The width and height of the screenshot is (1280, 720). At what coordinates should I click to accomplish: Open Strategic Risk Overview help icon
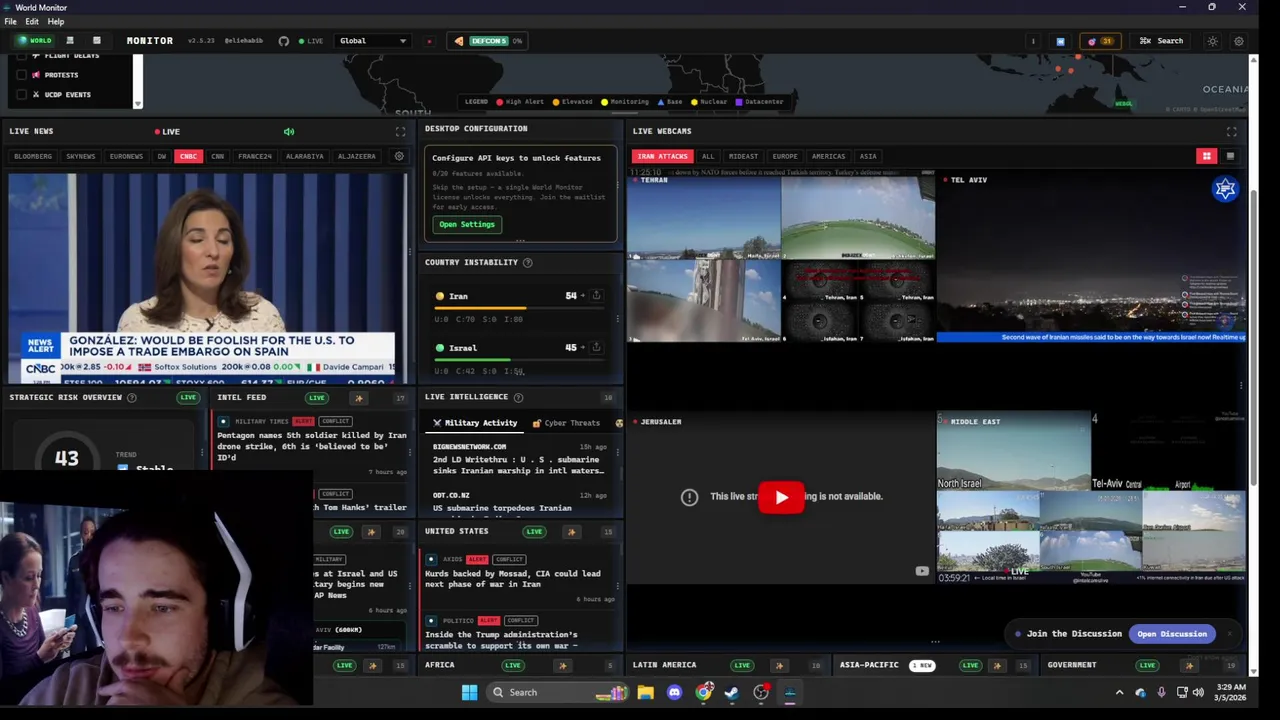pyautogui.click(x=131, y=397)
